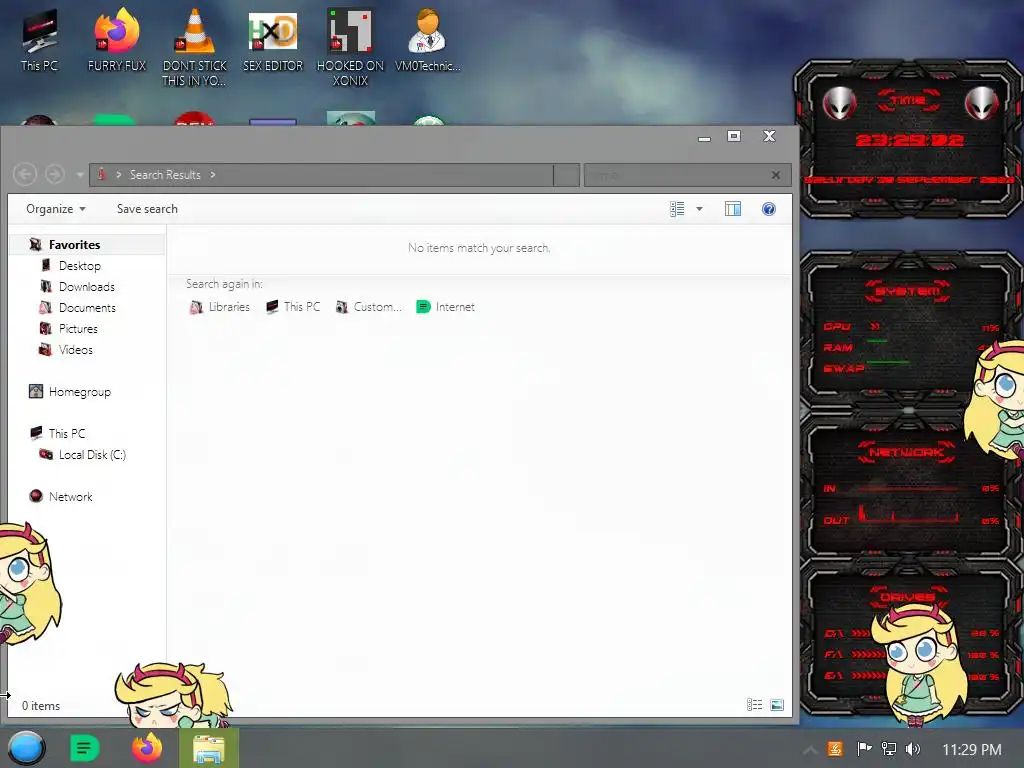Search again in Custom location

[368, 307]
